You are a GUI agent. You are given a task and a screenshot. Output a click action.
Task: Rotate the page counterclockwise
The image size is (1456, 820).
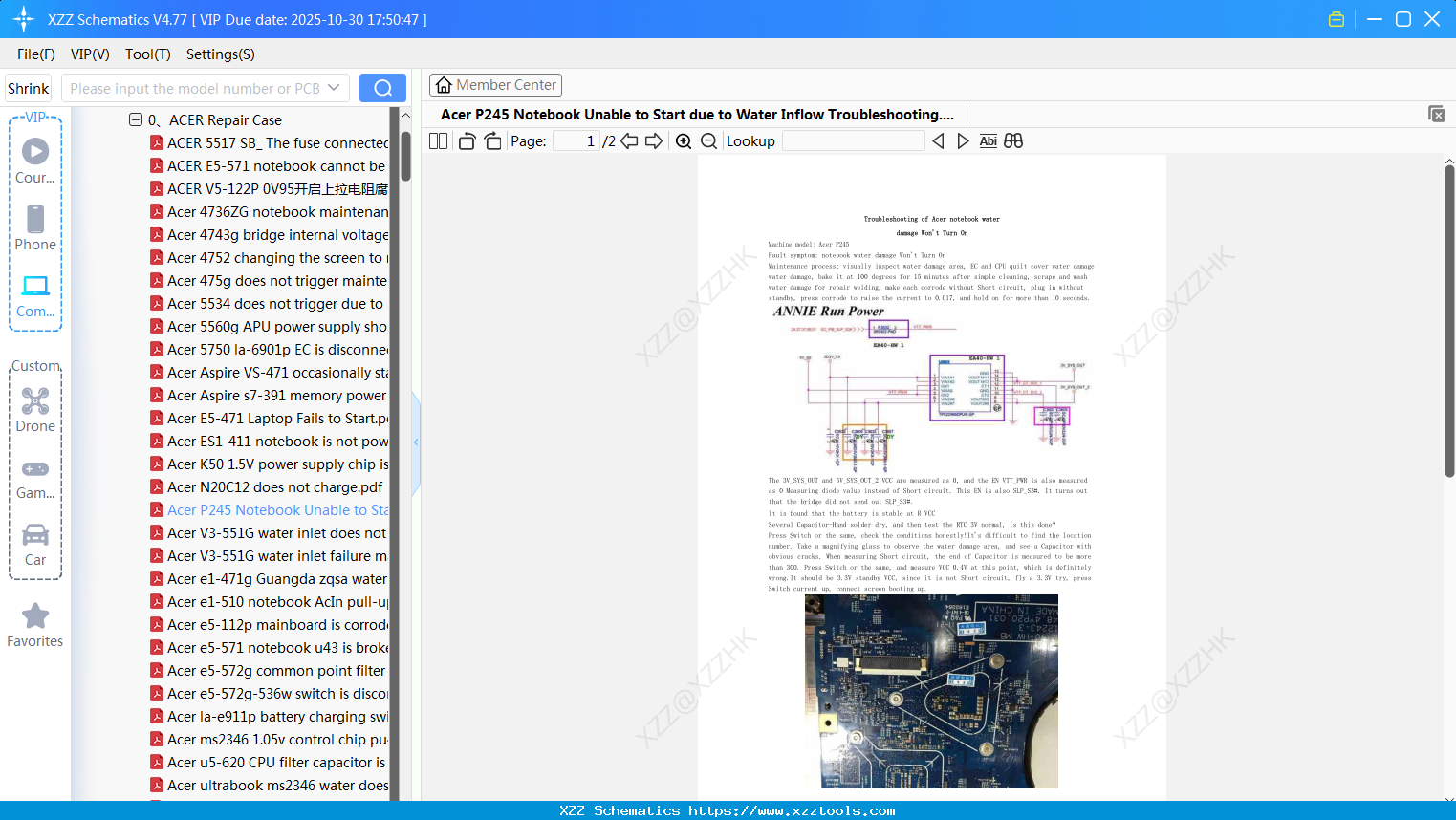[467, 141]
